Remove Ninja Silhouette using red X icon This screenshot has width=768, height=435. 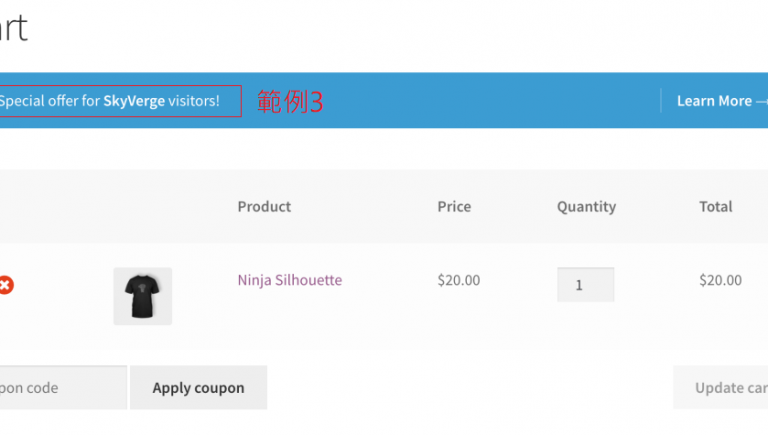pyautogui.click(x=6, y=285)
